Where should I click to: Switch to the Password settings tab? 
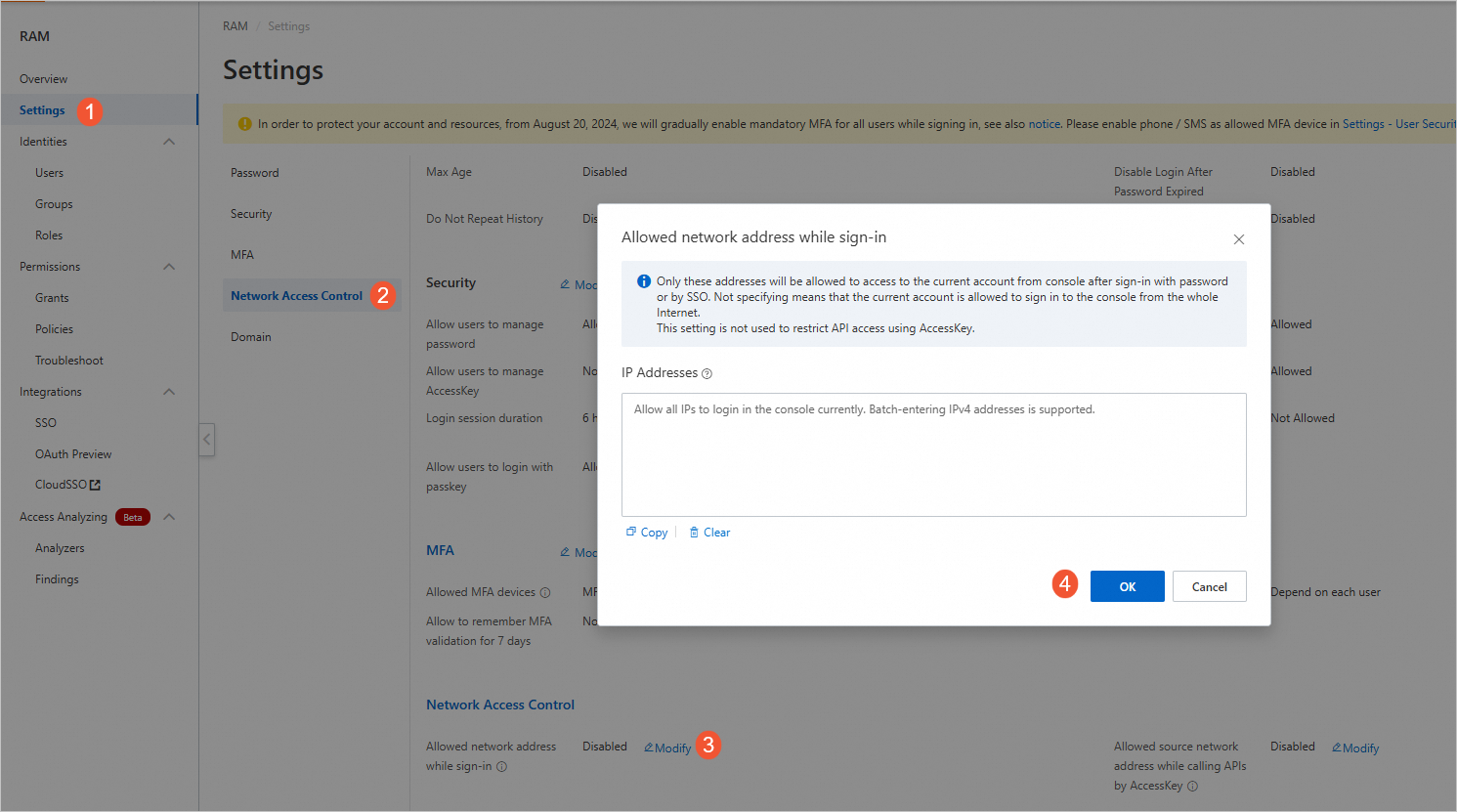[255, 173]
